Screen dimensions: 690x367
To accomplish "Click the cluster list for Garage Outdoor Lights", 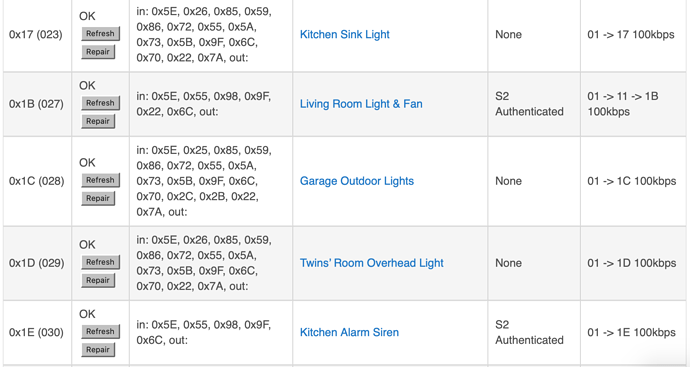I will 204,181.
